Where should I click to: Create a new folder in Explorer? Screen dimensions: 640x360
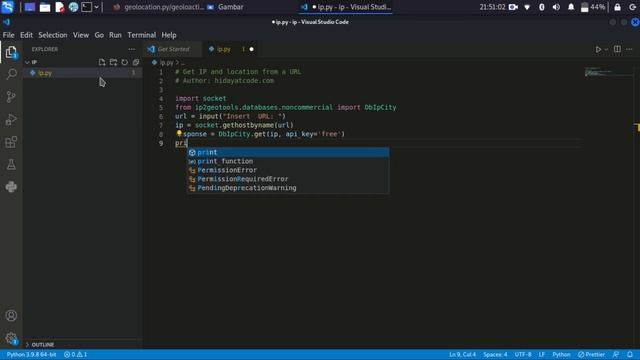pyautogui.click(x=113, y=62)
